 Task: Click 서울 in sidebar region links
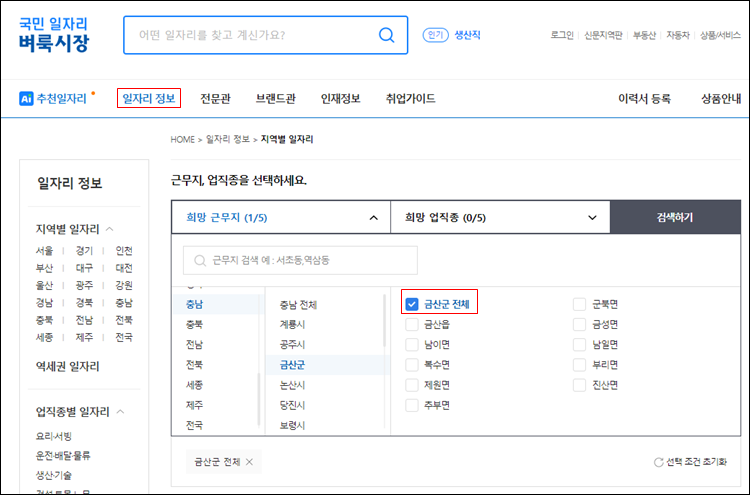tap(44, 251)
